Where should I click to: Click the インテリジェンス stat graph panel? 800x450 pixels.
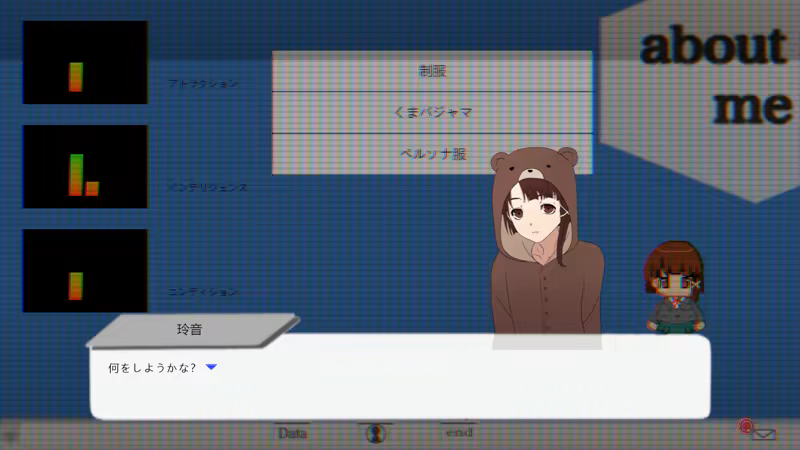[x=85, y=166]
